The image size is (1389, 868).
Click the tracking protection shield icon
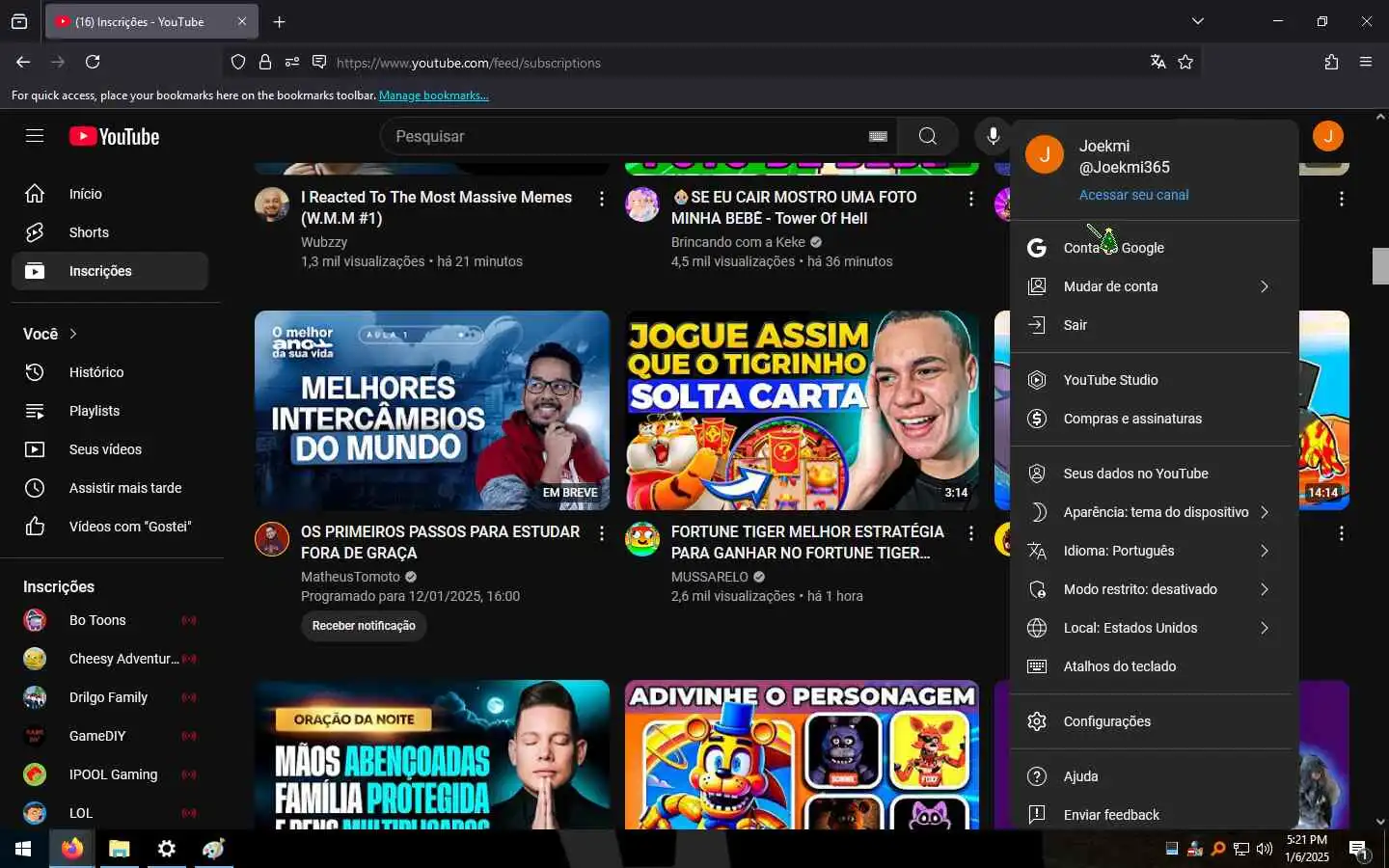[238, 62]
